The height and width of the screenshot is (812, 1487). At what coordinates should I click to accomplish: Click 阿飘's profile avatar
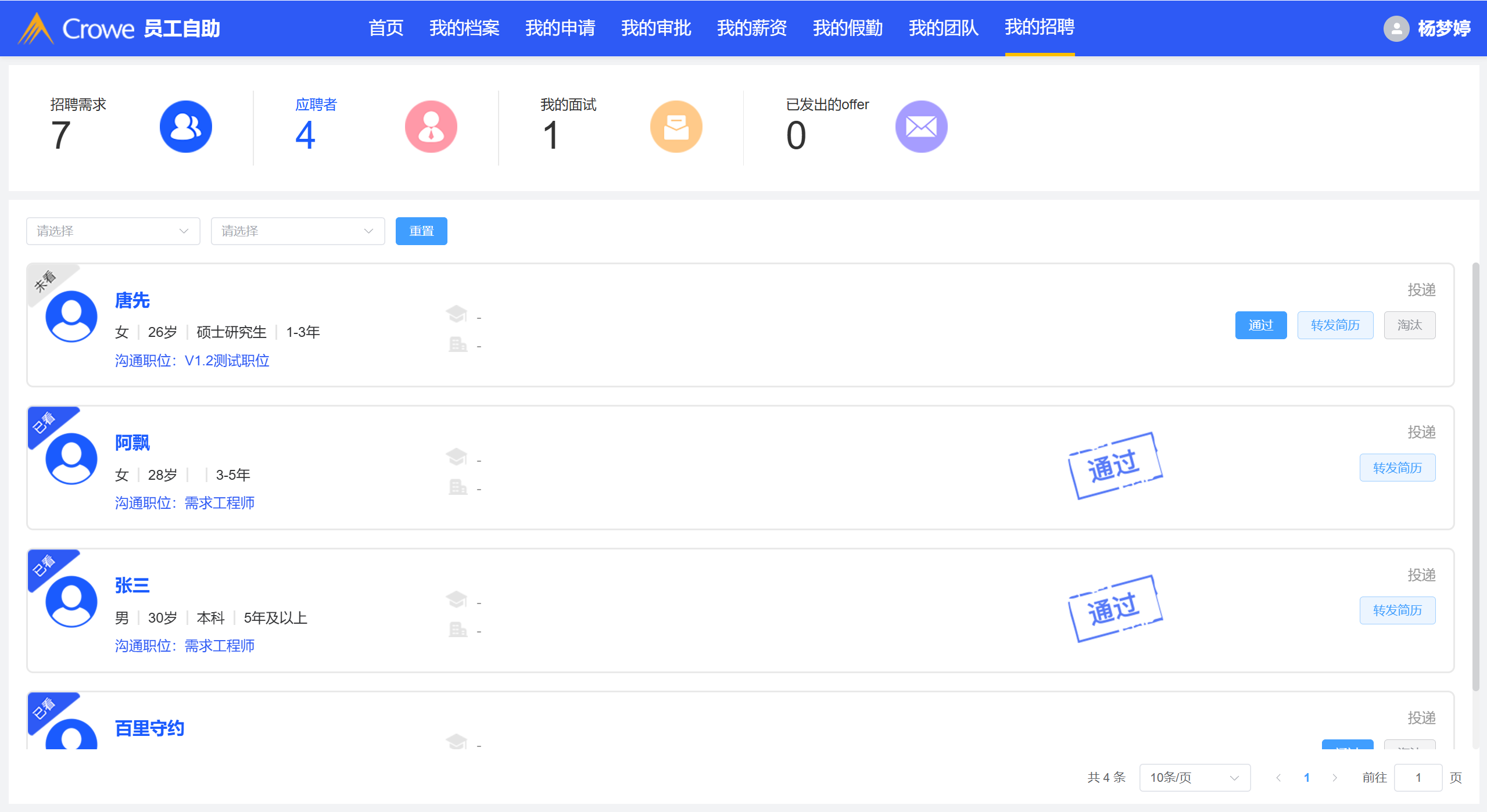71,458
